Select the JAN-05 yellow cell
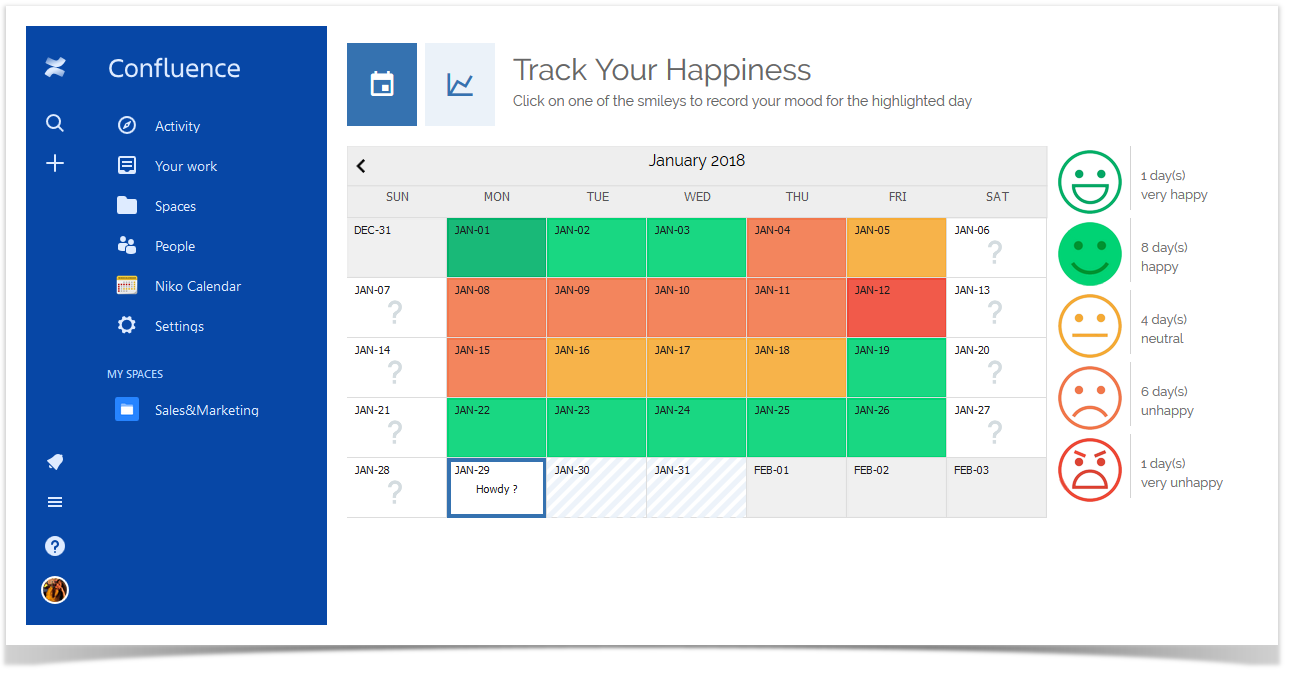The height and width of the screenshot is (674, 1292). coord(897,248)
